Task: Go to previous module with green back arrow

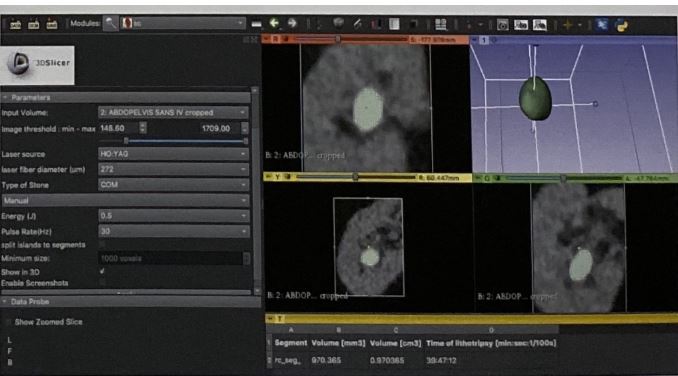Action: click(274, 23)
